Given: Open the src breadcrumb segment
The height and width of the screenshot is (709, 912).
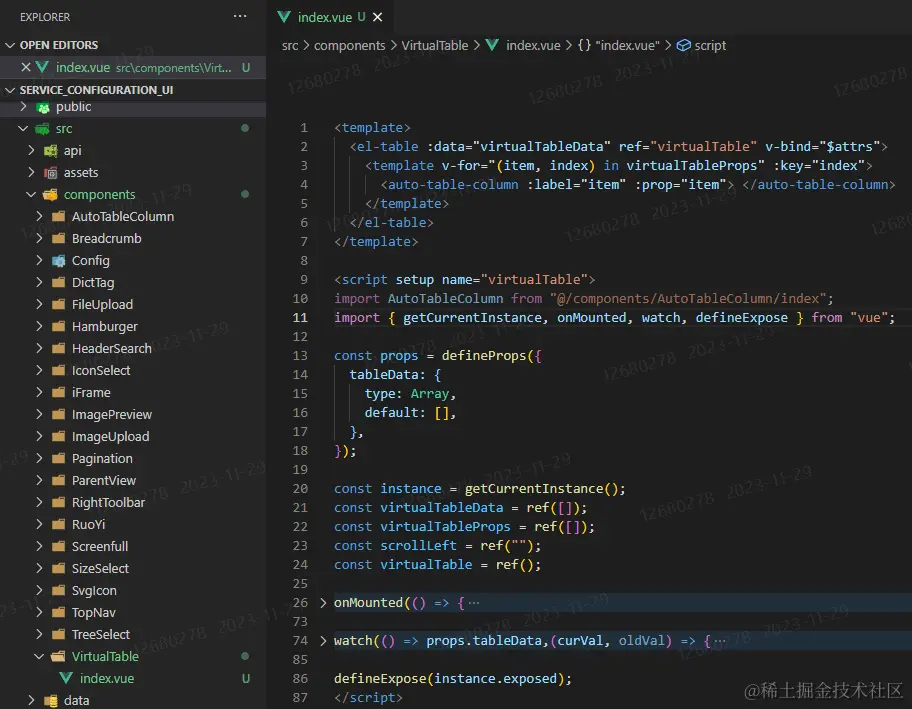Looking at the screenshot, I should tap(290, 45).
